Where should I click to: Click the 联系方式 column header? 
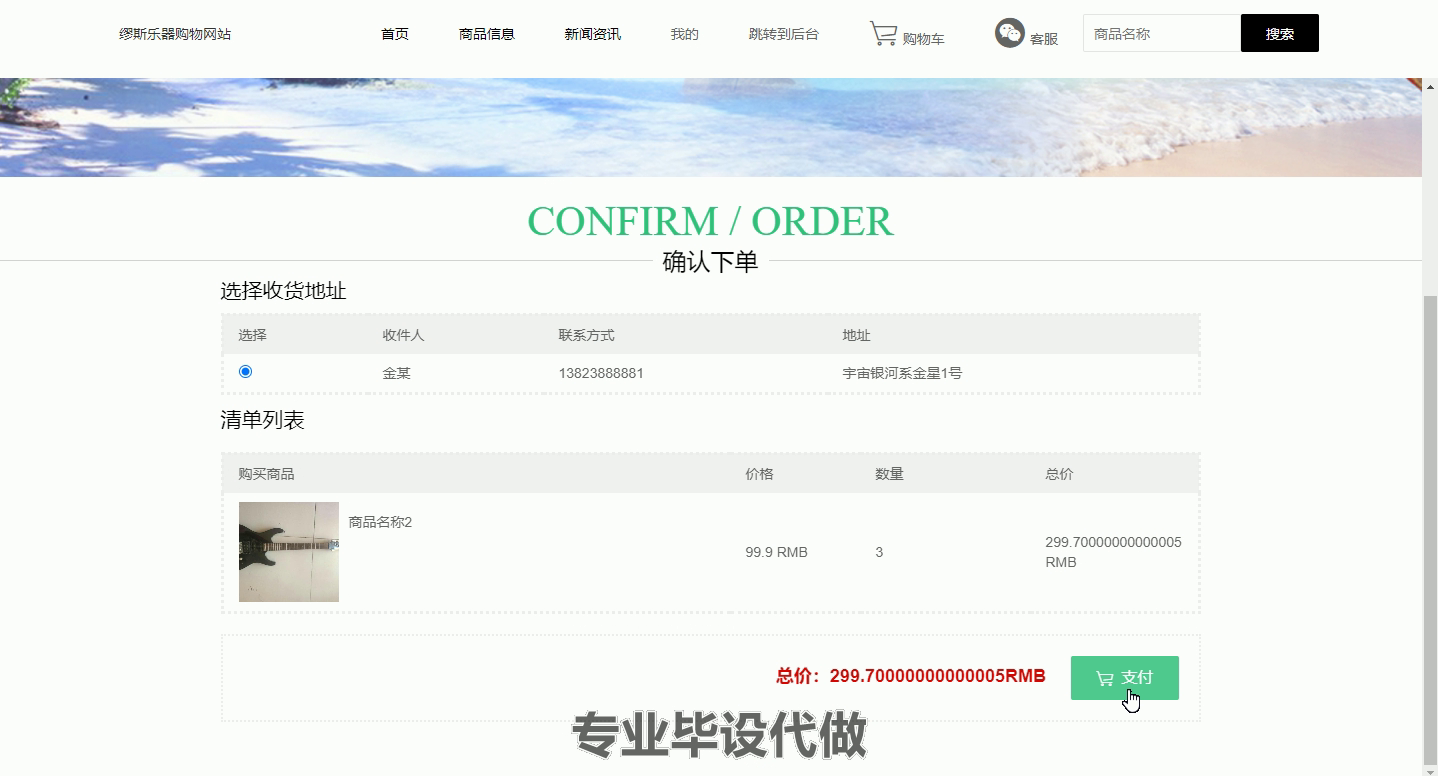point(586,335)
